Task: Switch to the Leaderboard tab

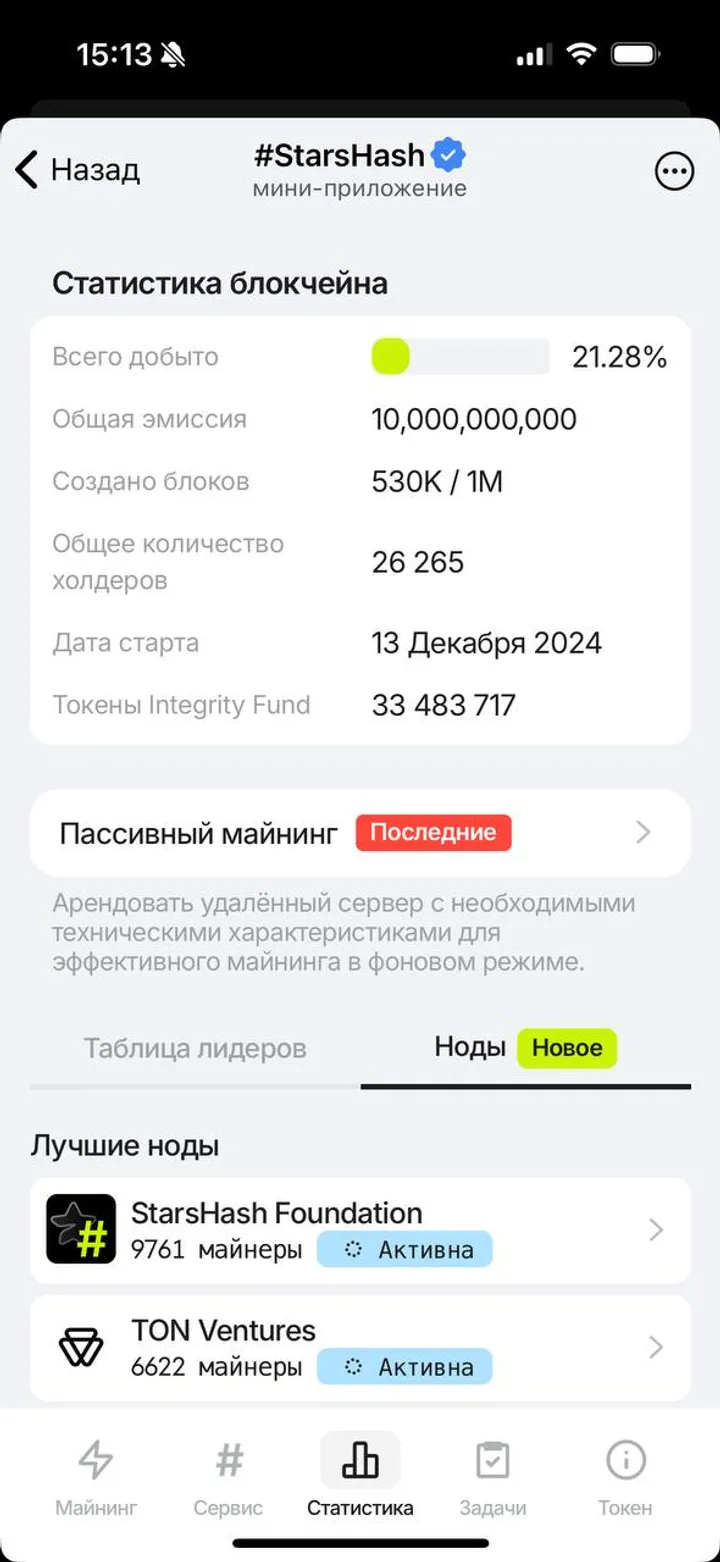Action: pyautogui.click(x=195, y=1048)
